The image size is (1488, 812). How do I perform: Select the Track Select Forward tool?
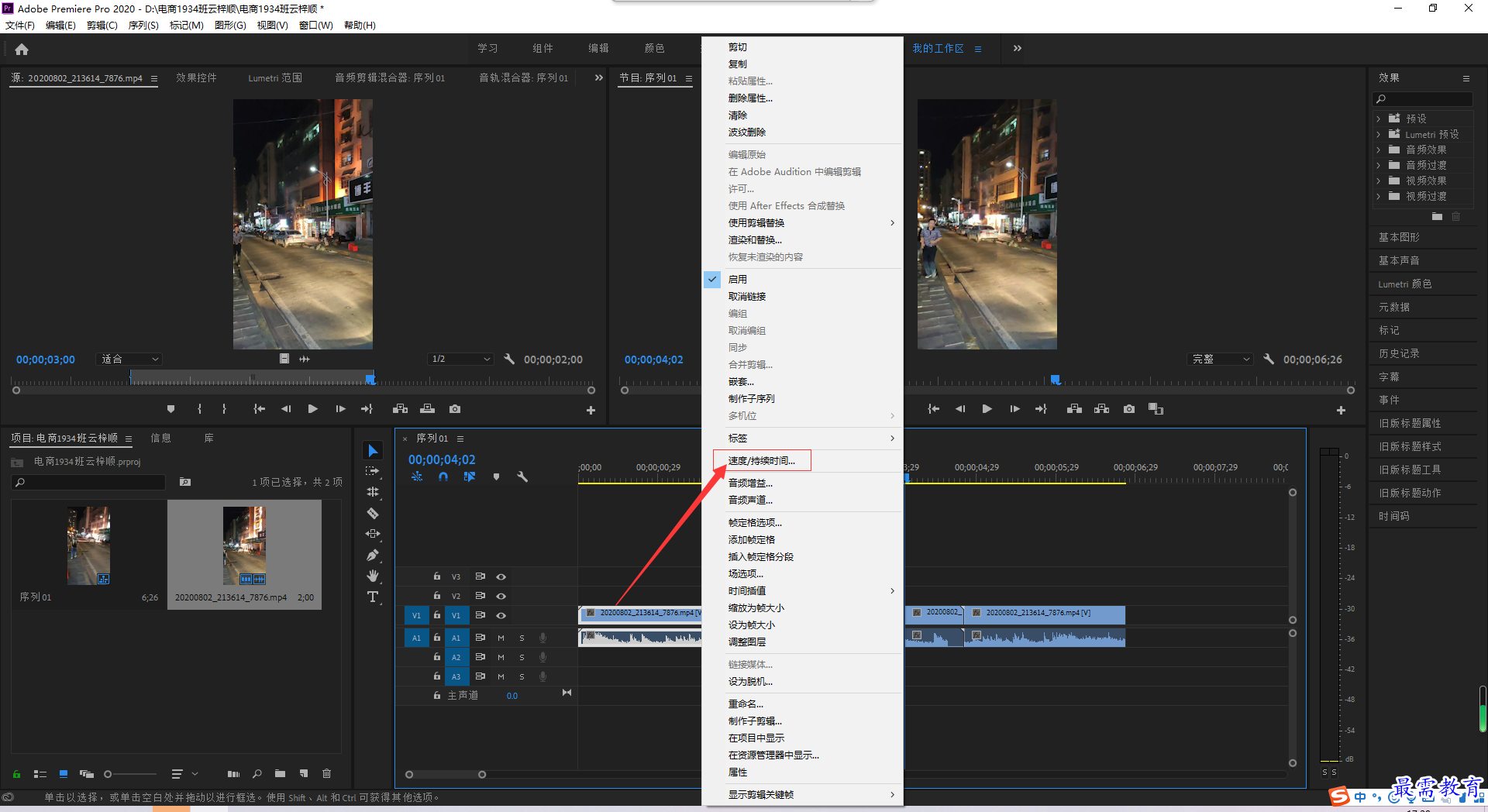point(373,471)
